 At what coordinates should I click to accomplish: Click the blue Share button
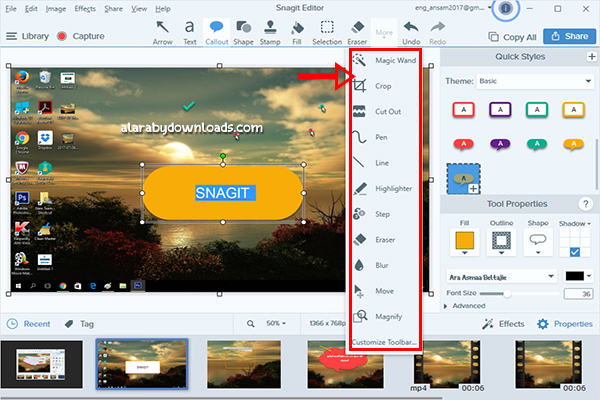tap(569, 36)
